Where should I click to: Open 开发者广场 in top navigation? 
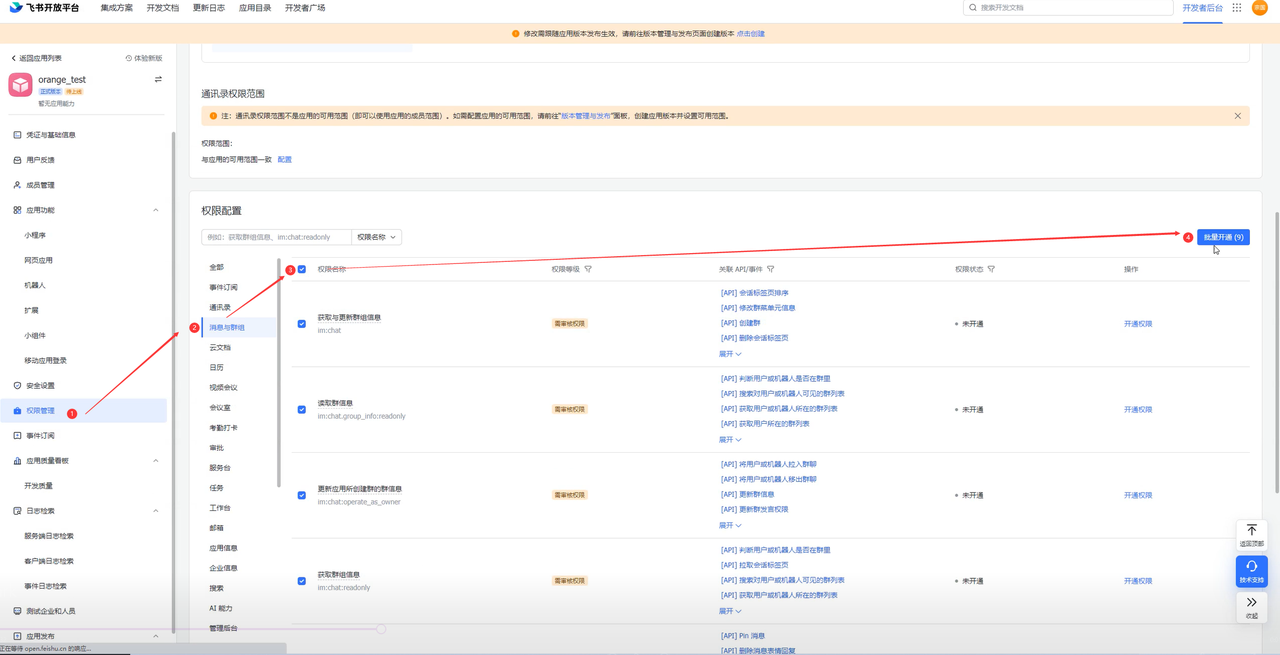[305, 8]
